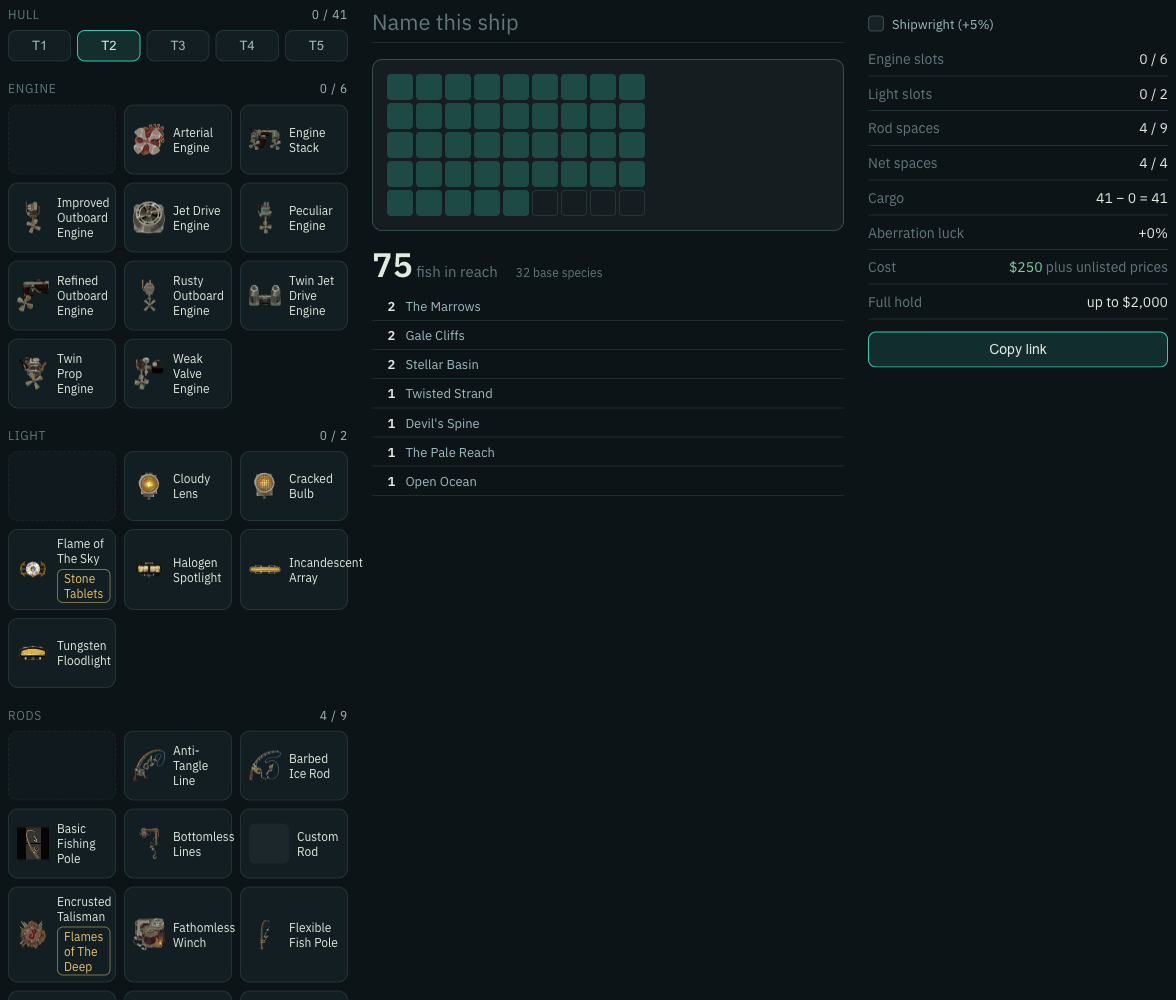Open The Marrows fish location row
Image resolution: width=1176 pixels, height=1000 pixels.
608,306
